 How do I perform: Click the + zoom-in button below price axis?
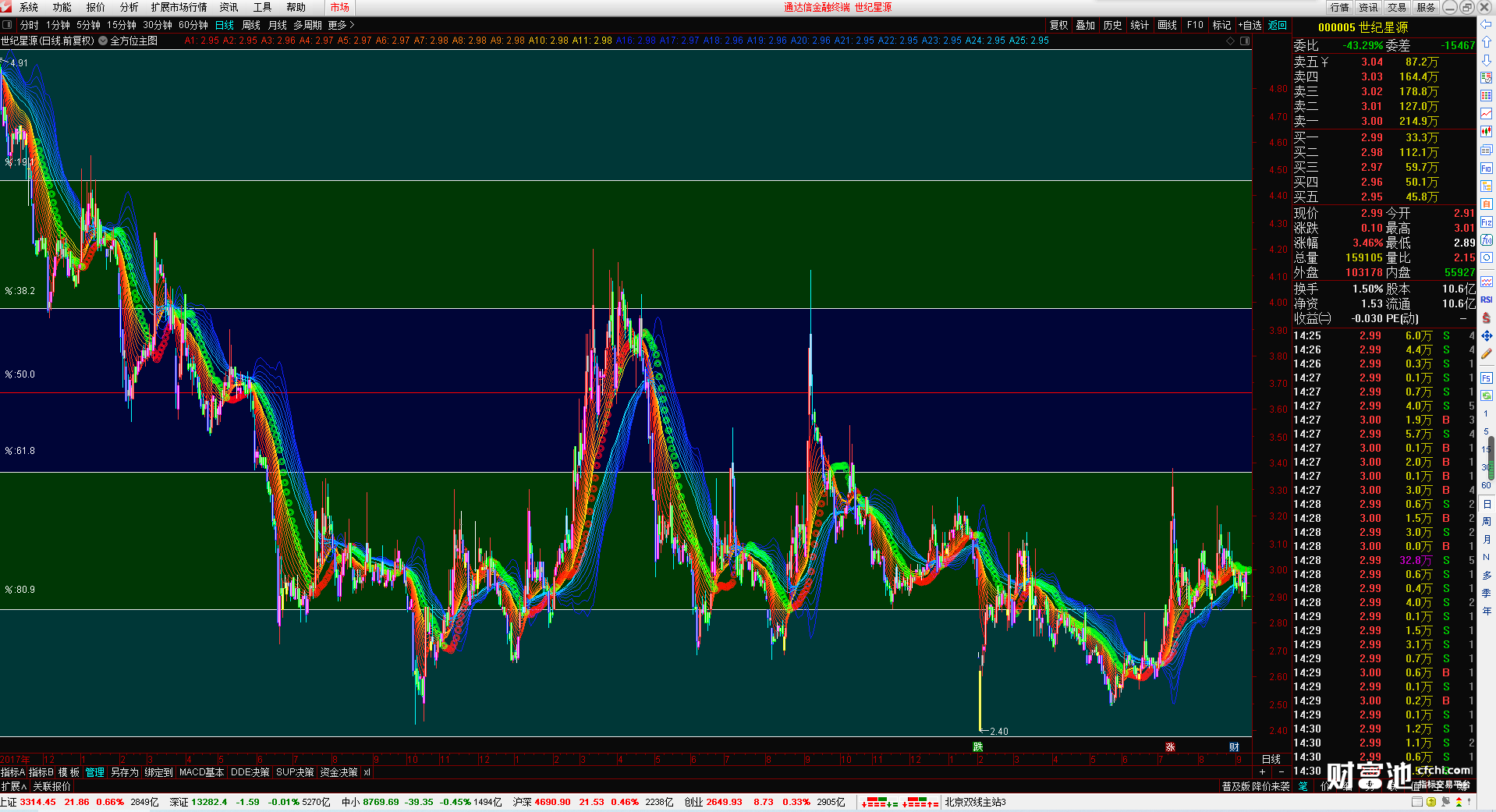pyautogui.click(x=1263, y=772)
